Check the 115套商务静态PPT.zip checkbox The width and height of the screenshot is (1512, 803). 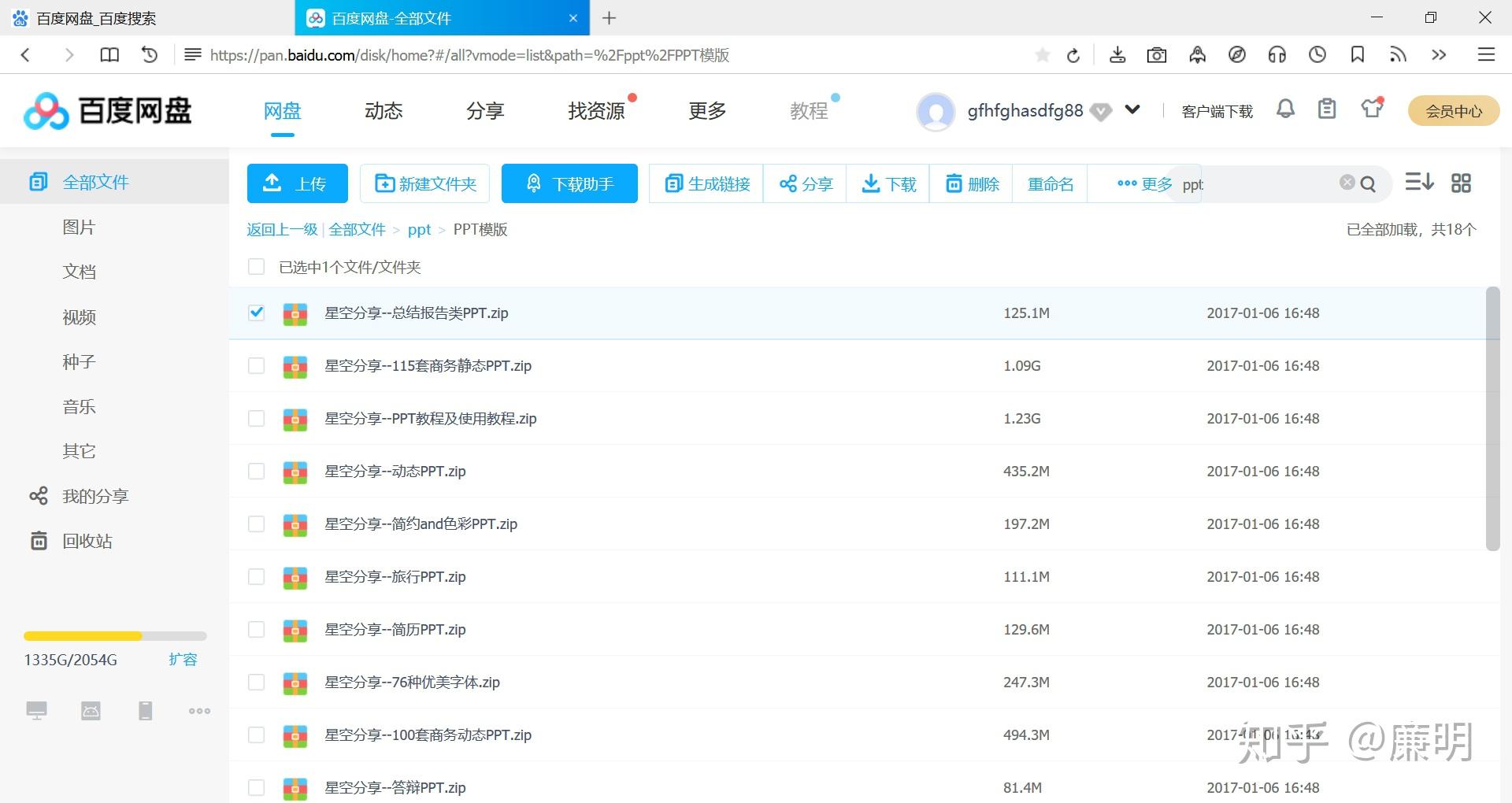coord(256,365)
